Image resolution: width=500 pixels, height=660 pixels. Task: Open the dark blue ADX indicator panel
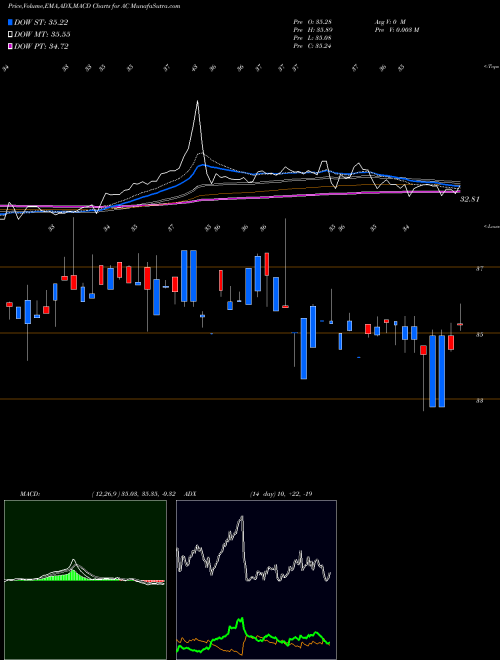[256, 580]
